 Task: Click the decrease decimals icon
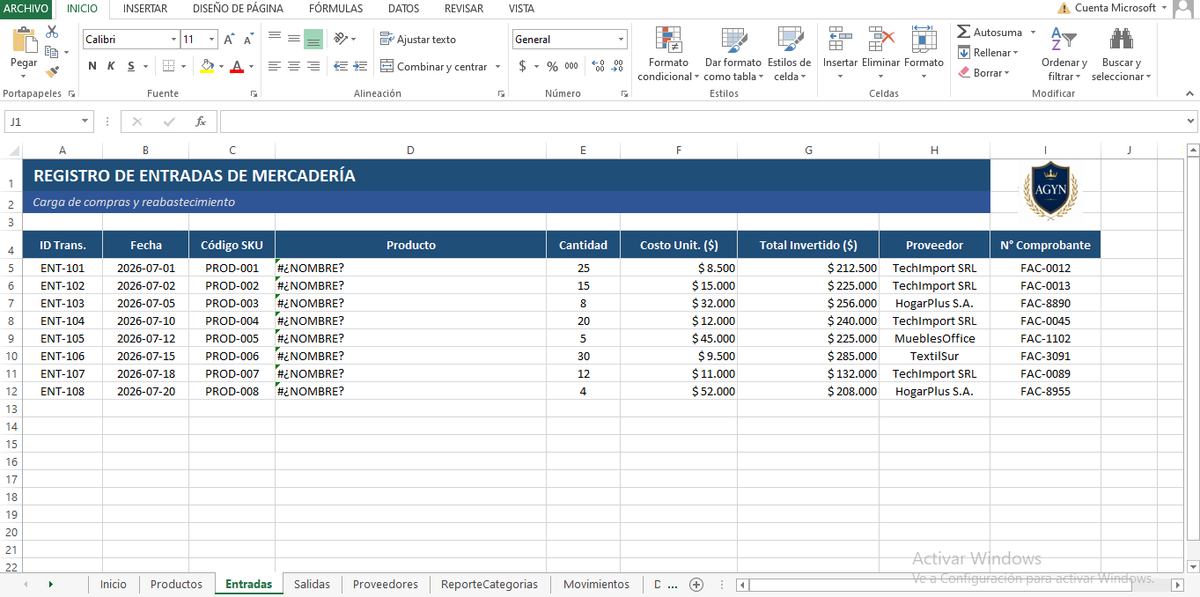(617, 66)
